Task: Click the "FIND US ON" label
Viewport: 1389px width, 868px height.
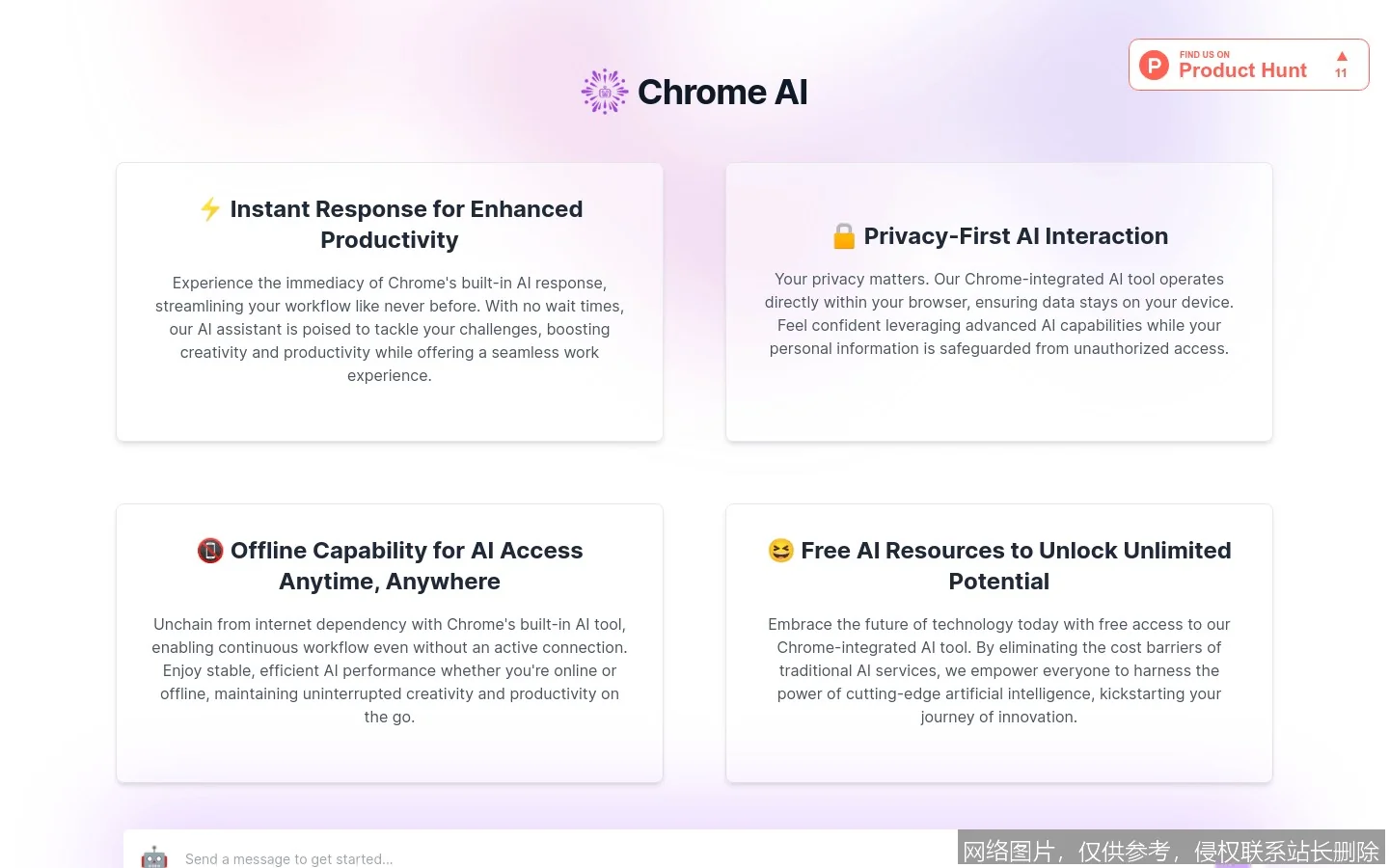Action: tap(1205, 54)
